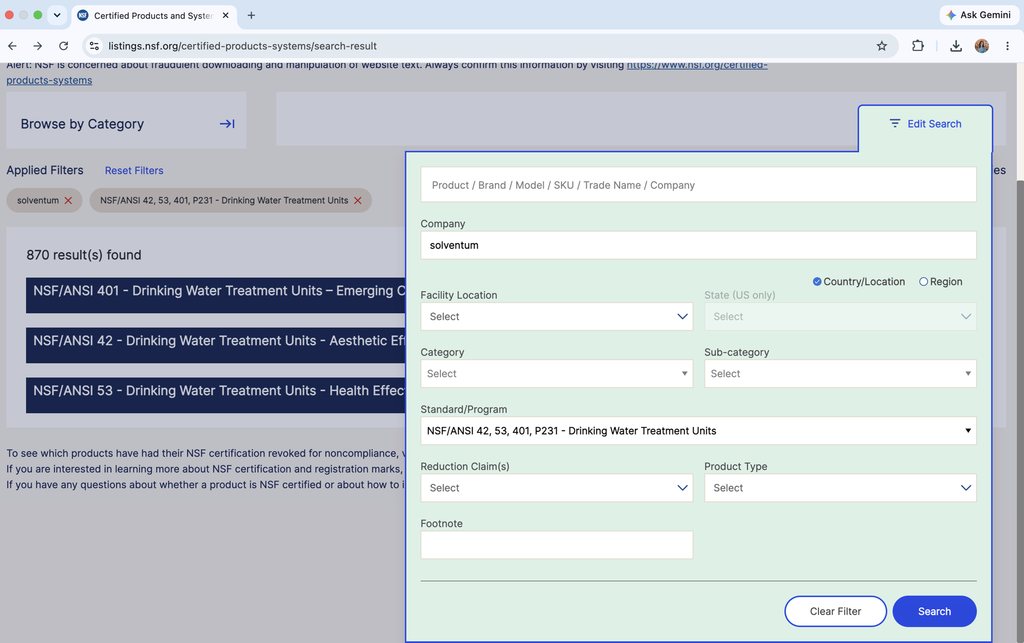Viewport: 1024px width, 643px height.
Task: Expand NSF/ANSI 42 Aesthetic Effects results row
Action: pos(216,345)
